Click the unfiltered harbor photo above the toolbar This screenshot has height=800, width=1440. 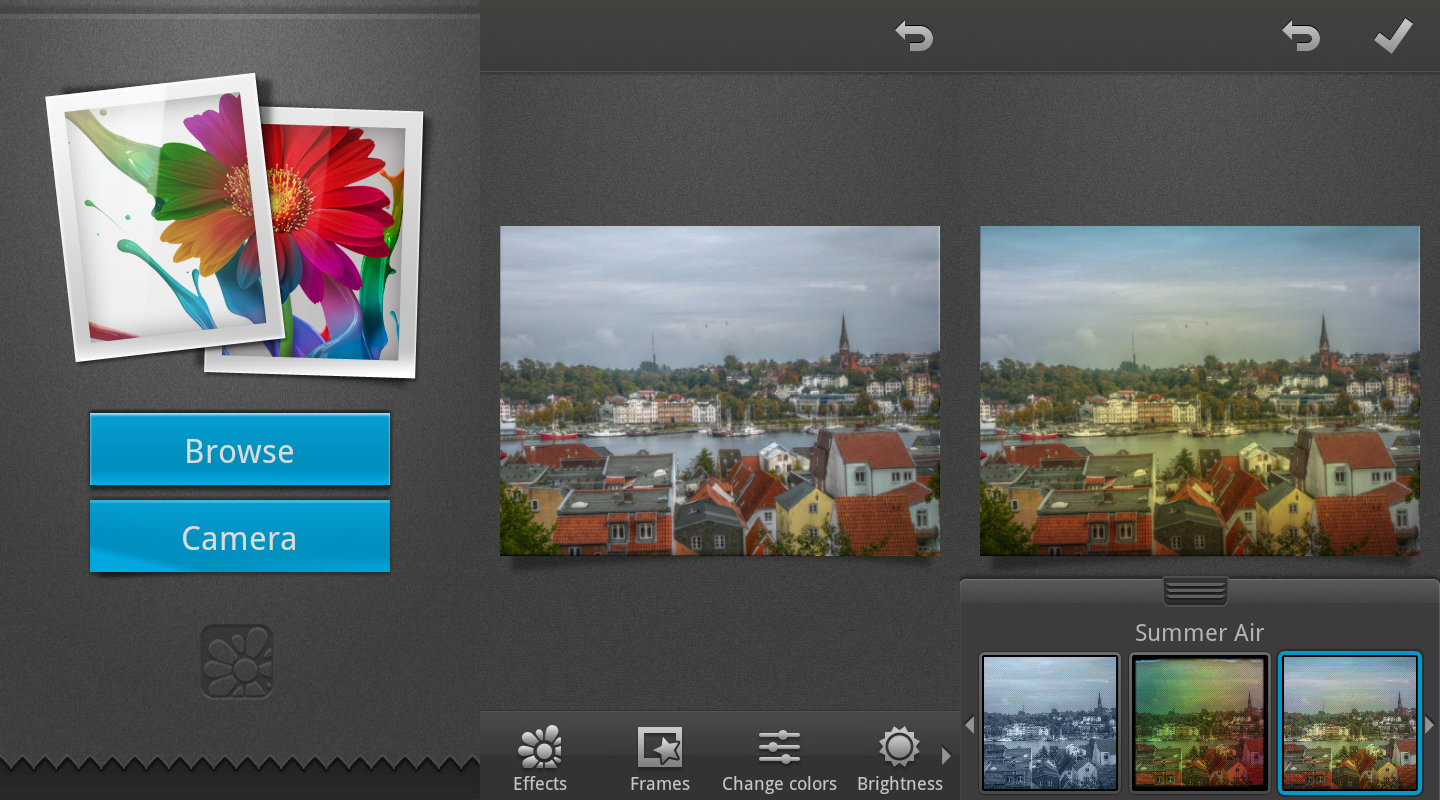720,391
